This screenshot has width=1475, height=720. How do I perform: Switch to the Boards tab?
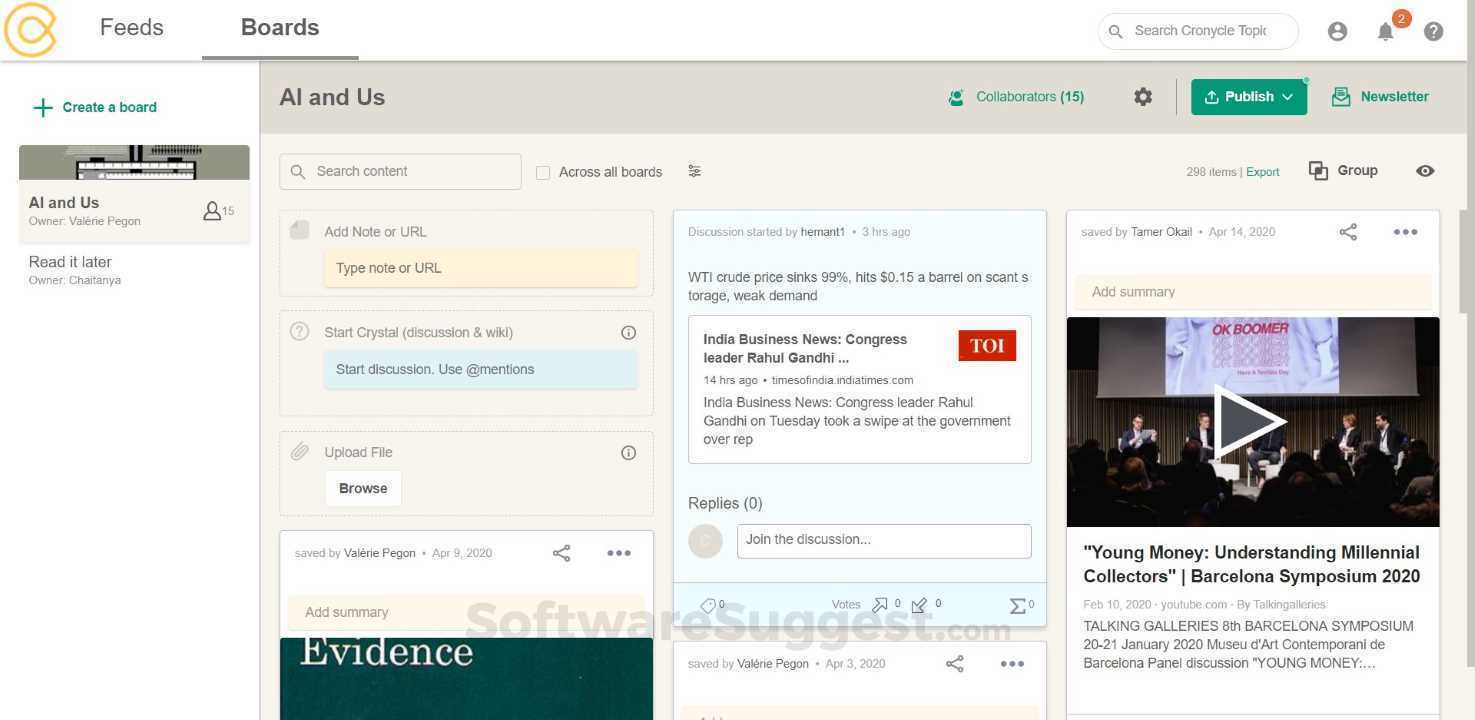point(279,27)
